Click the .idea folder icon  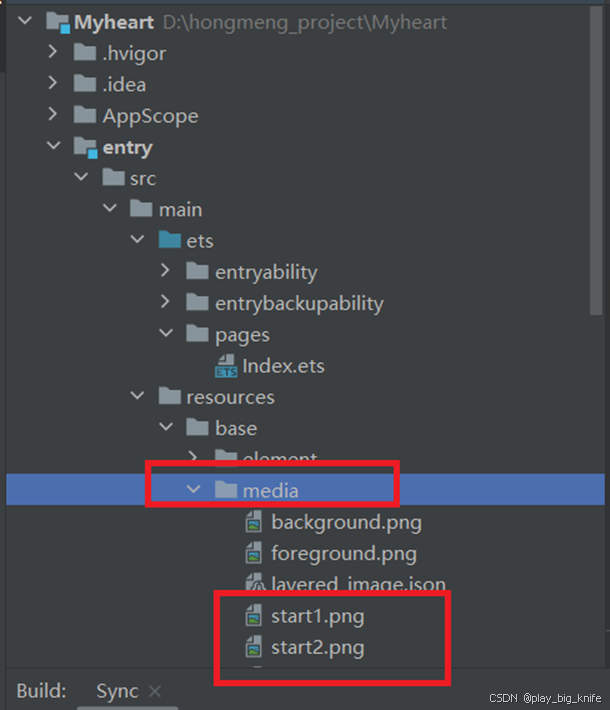[85, 84]
